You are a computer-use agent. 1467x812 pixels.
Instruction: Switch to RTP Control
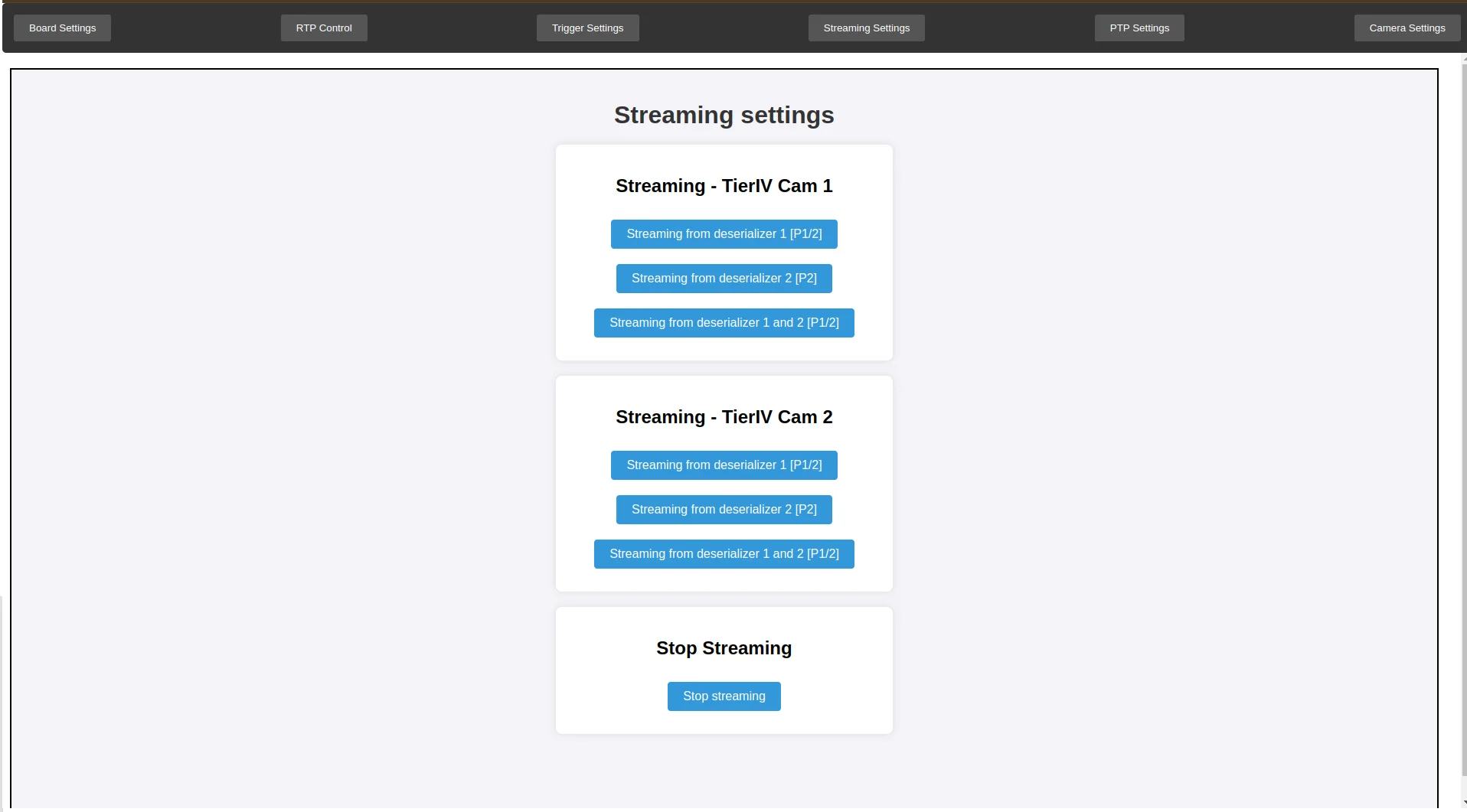coord(324,28)
